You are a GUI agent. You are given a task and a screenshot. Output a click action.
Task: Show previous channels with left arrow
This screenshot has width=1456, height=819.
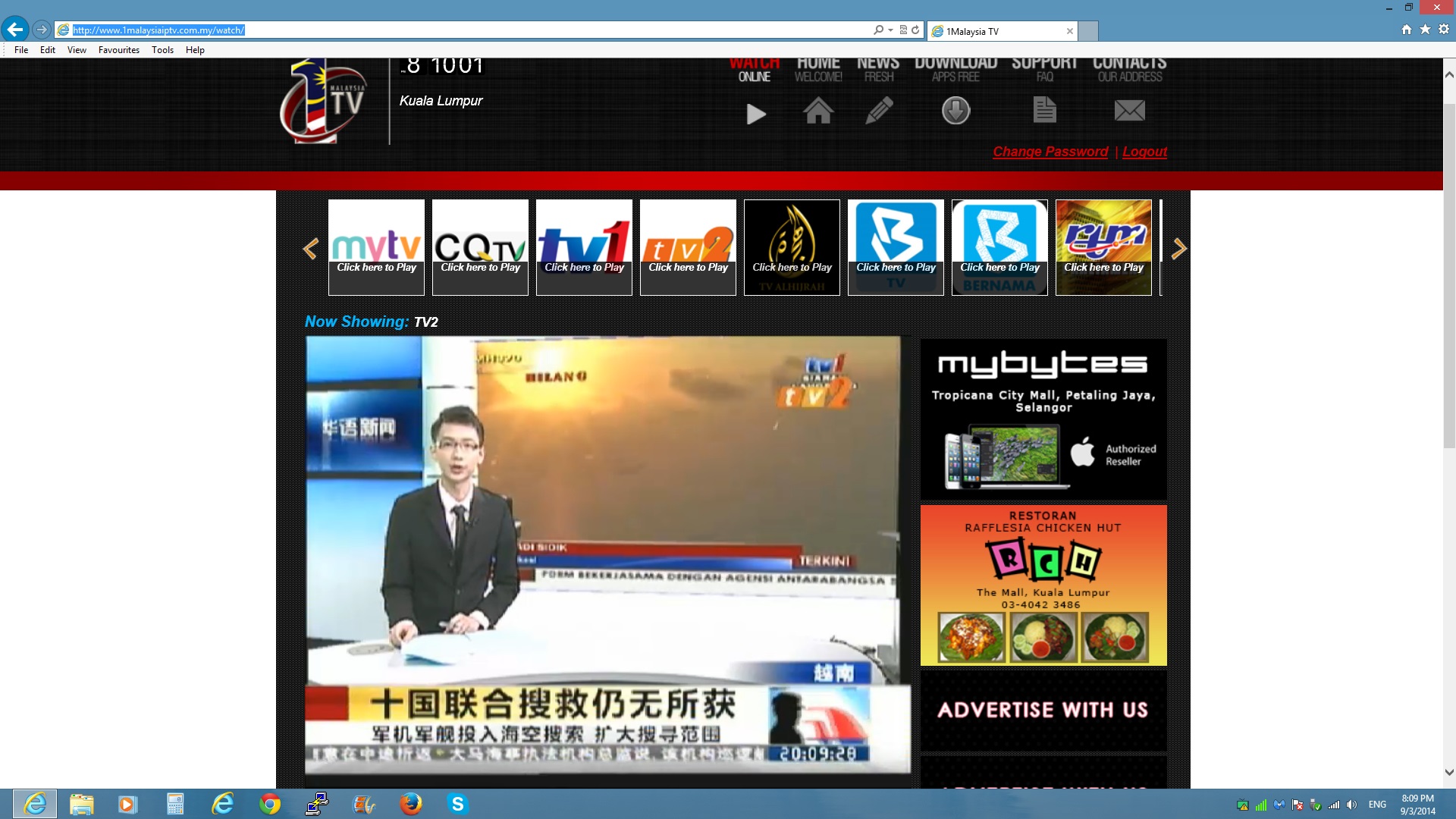tap(310, 249)
